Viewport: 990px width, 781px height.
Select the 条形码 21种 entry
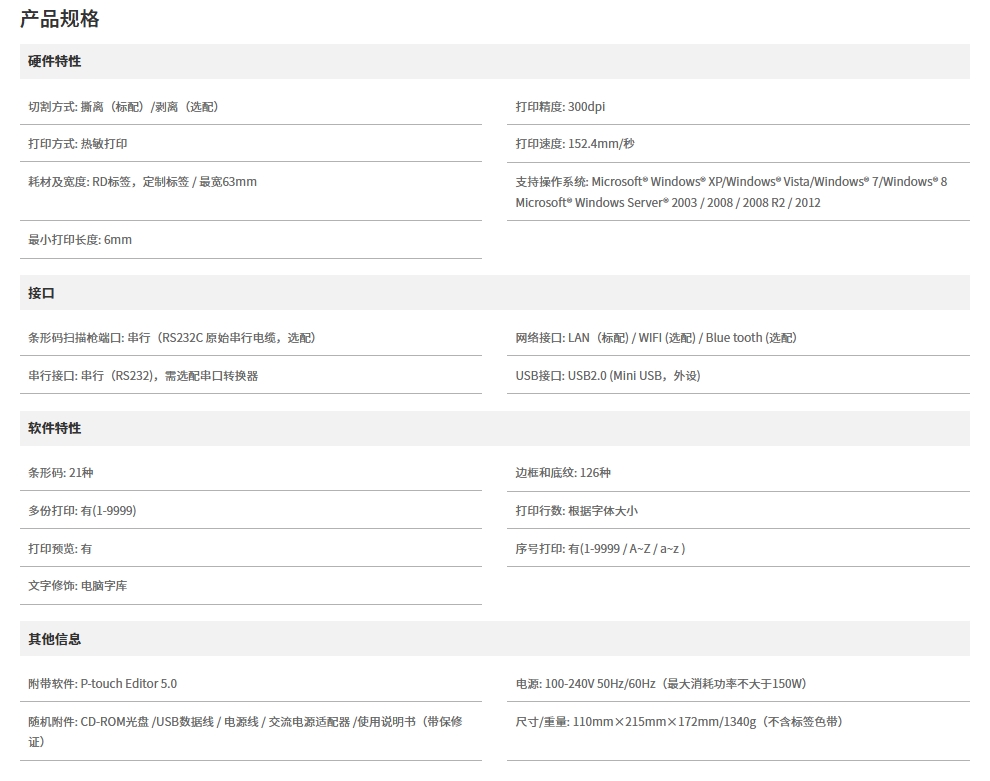(60, 472)
